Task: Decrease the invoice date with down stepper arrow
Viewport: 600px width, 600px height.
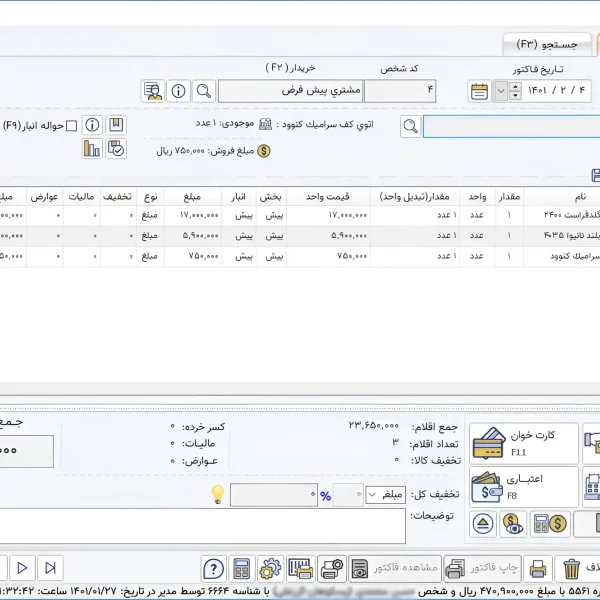Action: tap(515, 95)
